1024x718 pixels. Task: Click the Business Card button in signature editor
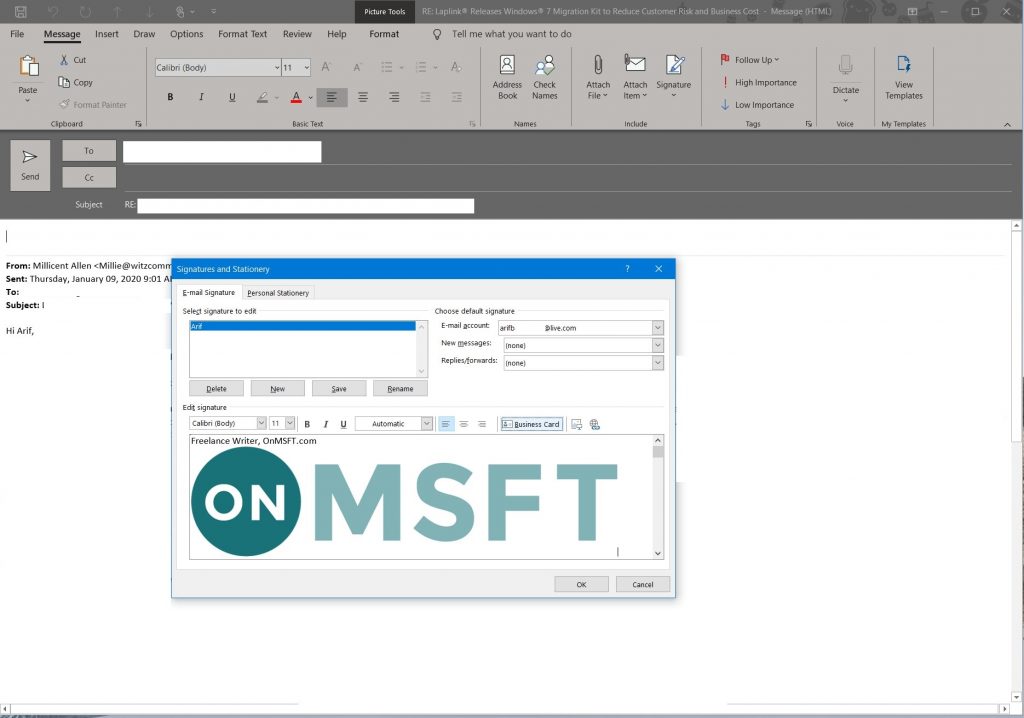[531, 424]
